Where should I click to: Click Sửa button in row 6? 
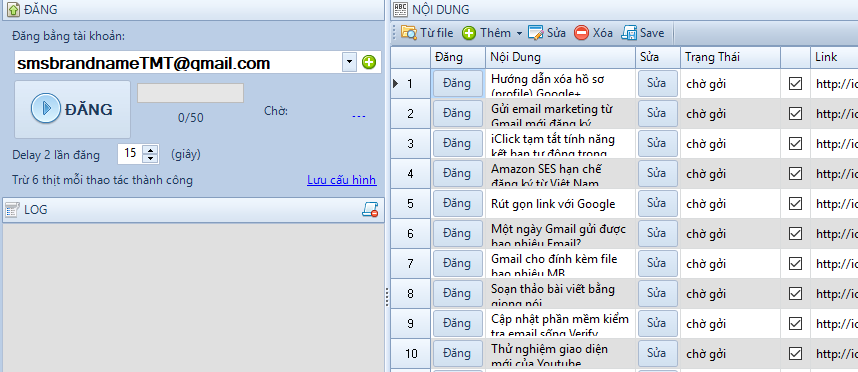pos(658,234)
